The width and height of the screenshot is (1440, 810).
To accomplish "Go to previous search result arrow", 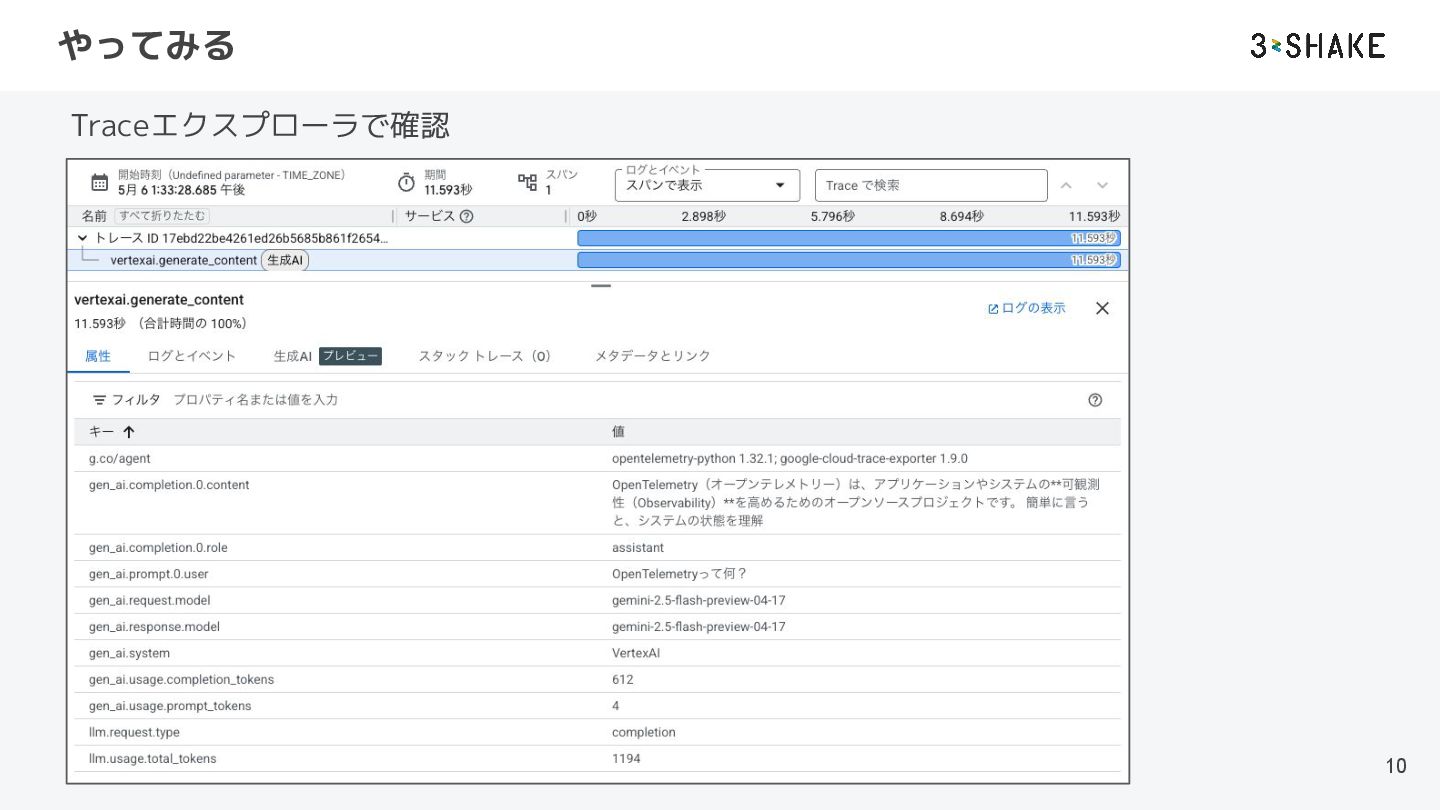I will 1066,186.
